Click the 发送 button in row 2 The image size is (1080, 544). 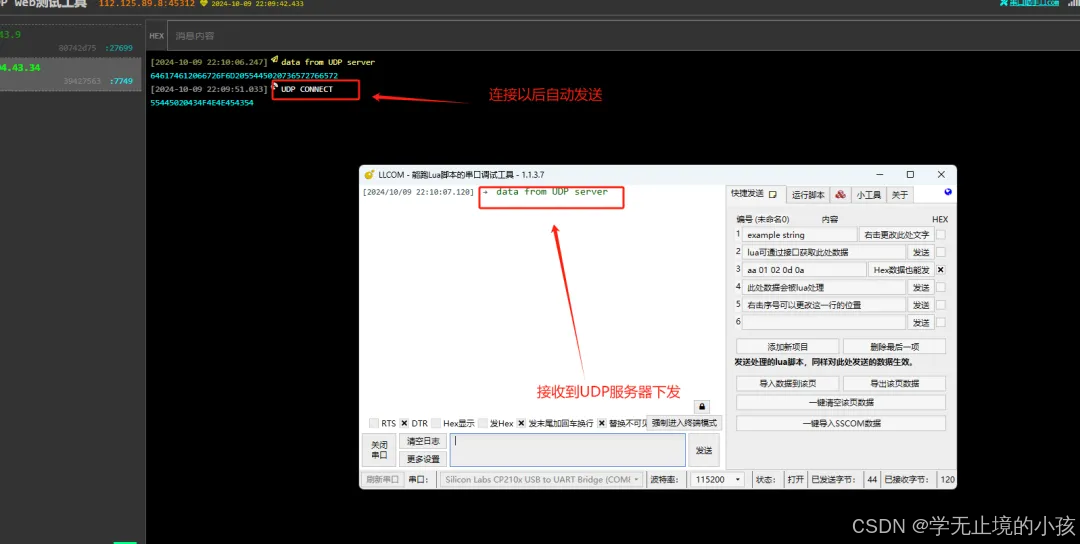921,252
